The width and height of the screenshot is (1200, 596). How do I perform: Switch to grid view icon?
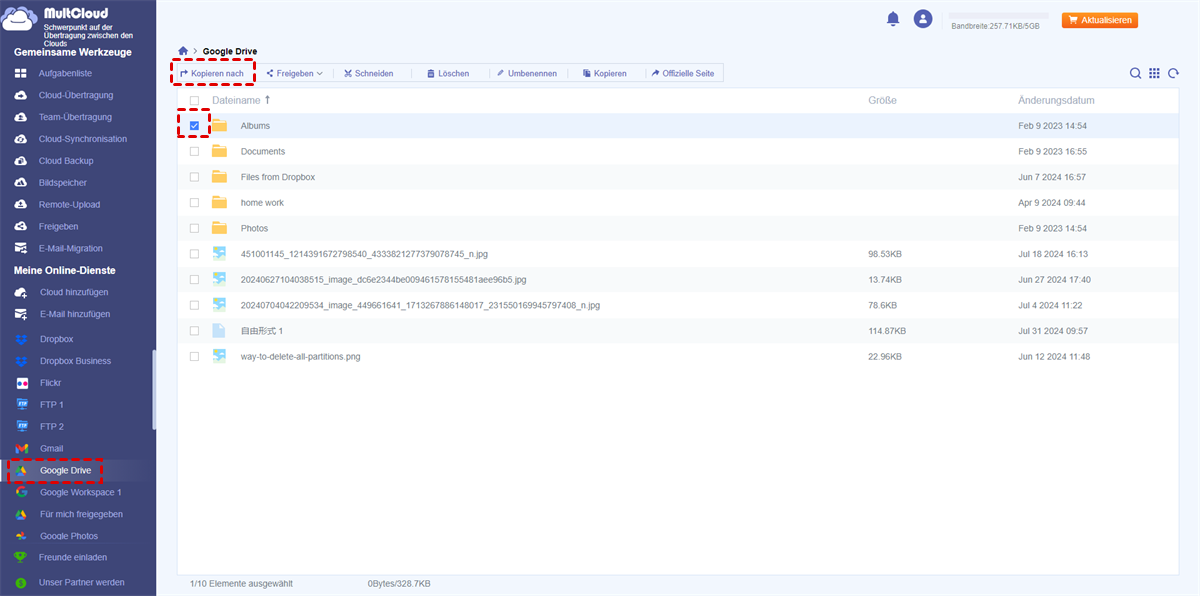click(x=1154, y=73)
